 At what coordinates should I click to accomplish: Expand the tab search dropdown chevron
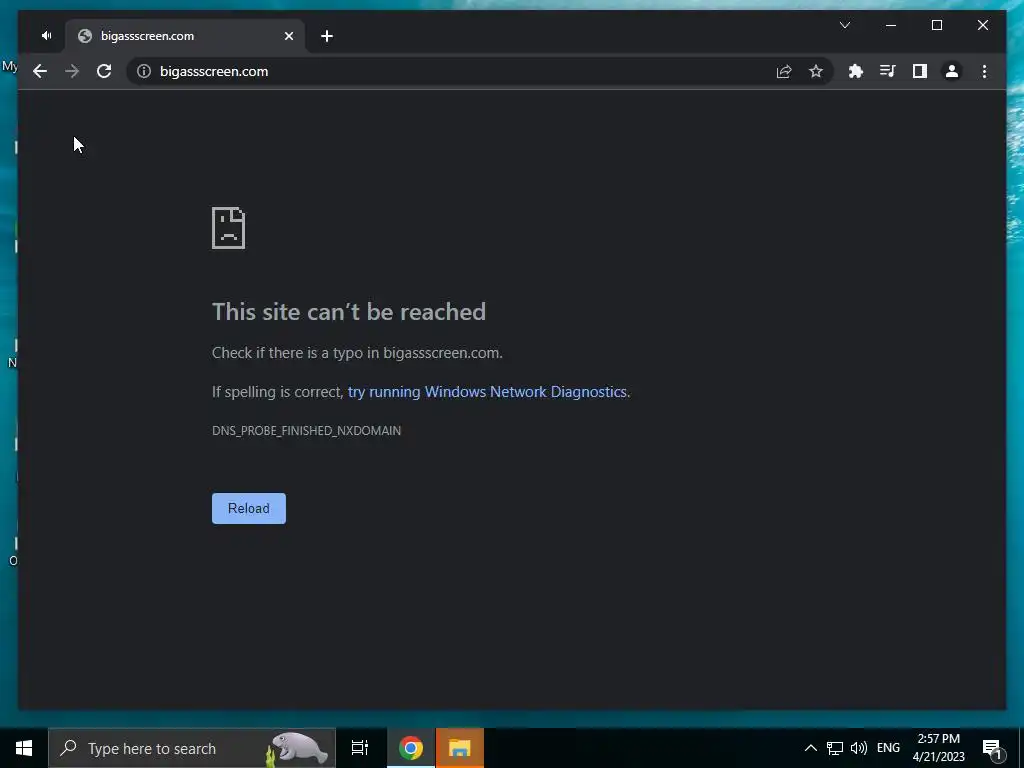point(844,25)
